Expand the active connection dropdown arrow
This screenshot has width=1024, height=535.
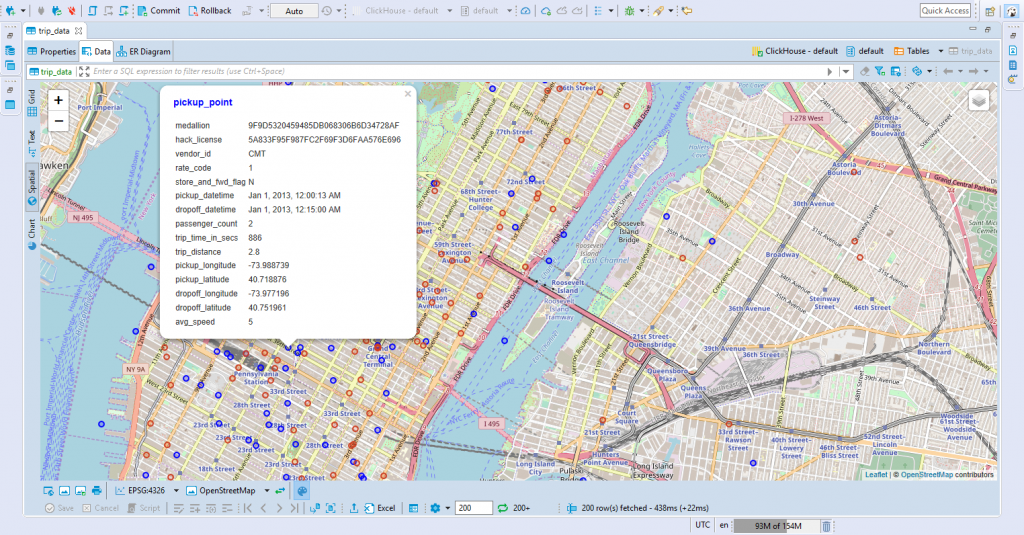pyautogui.click(x=449, y=11)
